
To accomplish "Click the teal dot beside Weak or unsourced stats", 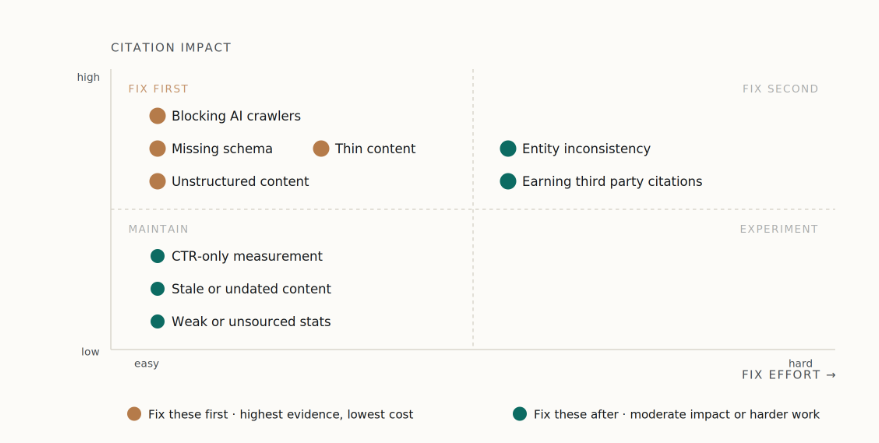I will tap(158, 321).
